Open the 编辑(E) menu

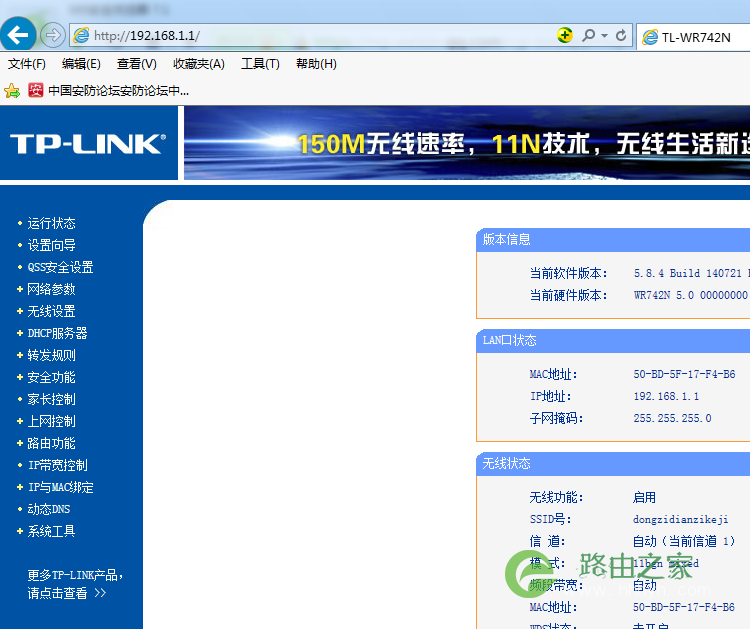[x=81, y=64]
